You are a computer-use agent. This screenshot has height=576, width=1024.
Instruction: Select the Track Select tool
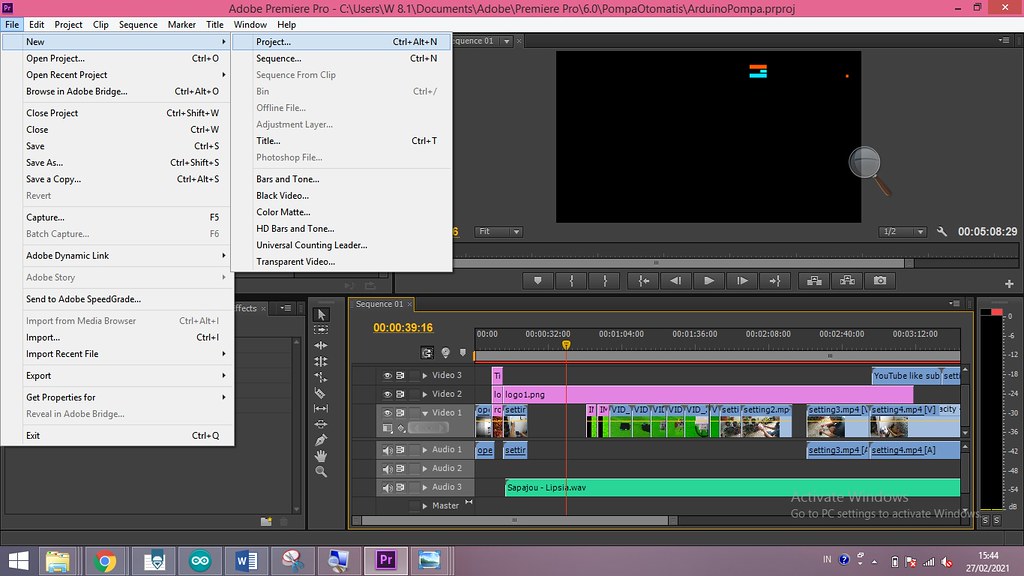[321, 330]
